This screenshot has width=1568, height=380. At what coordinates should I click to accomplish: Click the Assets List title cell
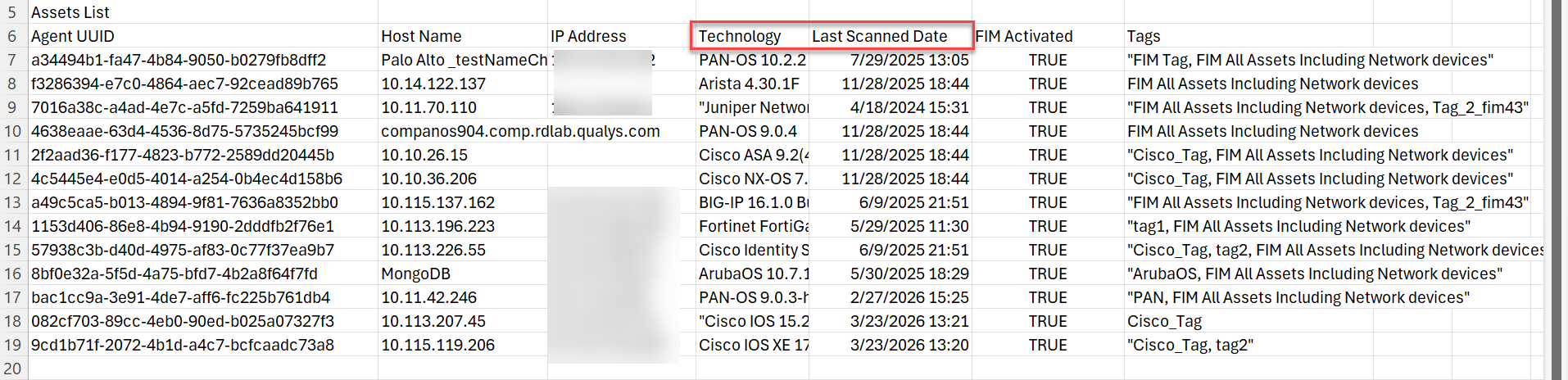(x=70, y=12)
